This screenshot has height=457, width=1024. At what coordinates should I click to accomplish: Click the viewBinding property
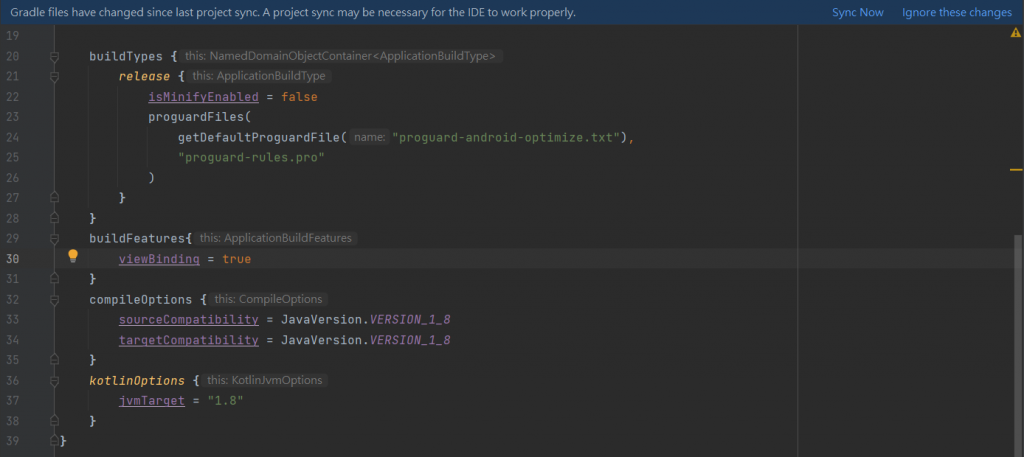159,259
